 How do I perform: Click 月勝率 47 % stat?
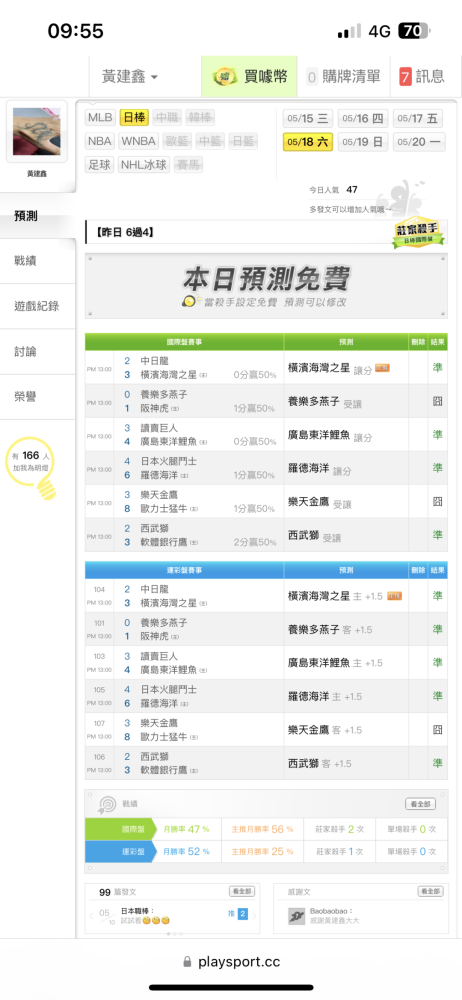(x=186, y=829)
